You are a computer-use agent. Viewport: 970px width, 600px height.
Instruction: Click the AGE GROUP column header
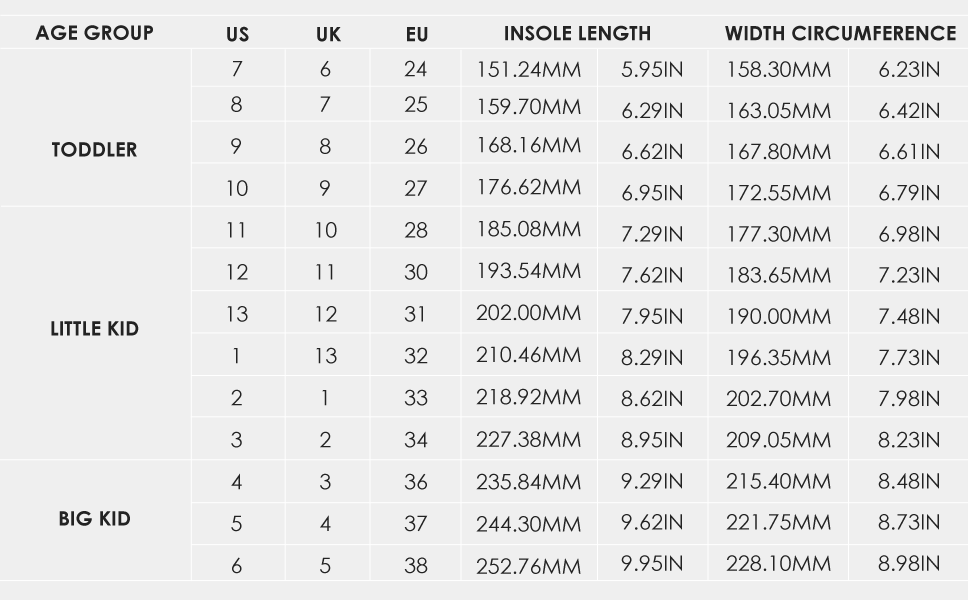pos(94,33)
